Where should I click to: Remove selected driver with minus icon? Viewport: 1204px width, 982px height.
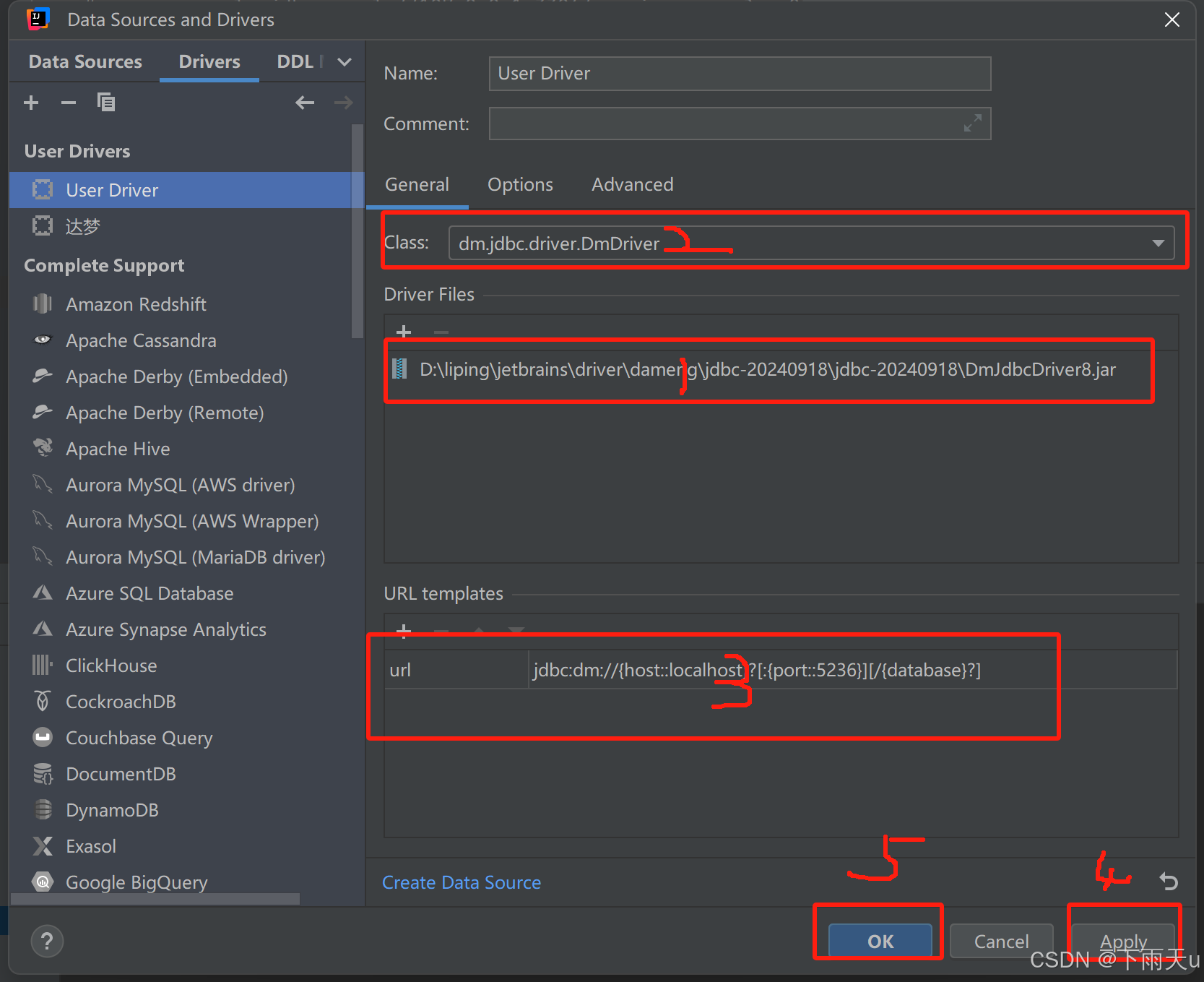tap(69, 103)
